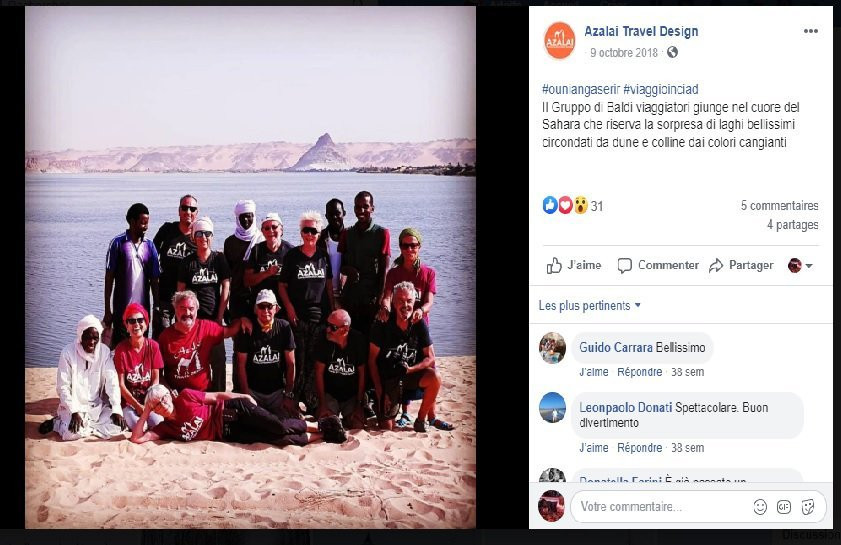841x545 pixels.
Task: Click the thumbs-up J'aime icon
Action: (554, 266)
